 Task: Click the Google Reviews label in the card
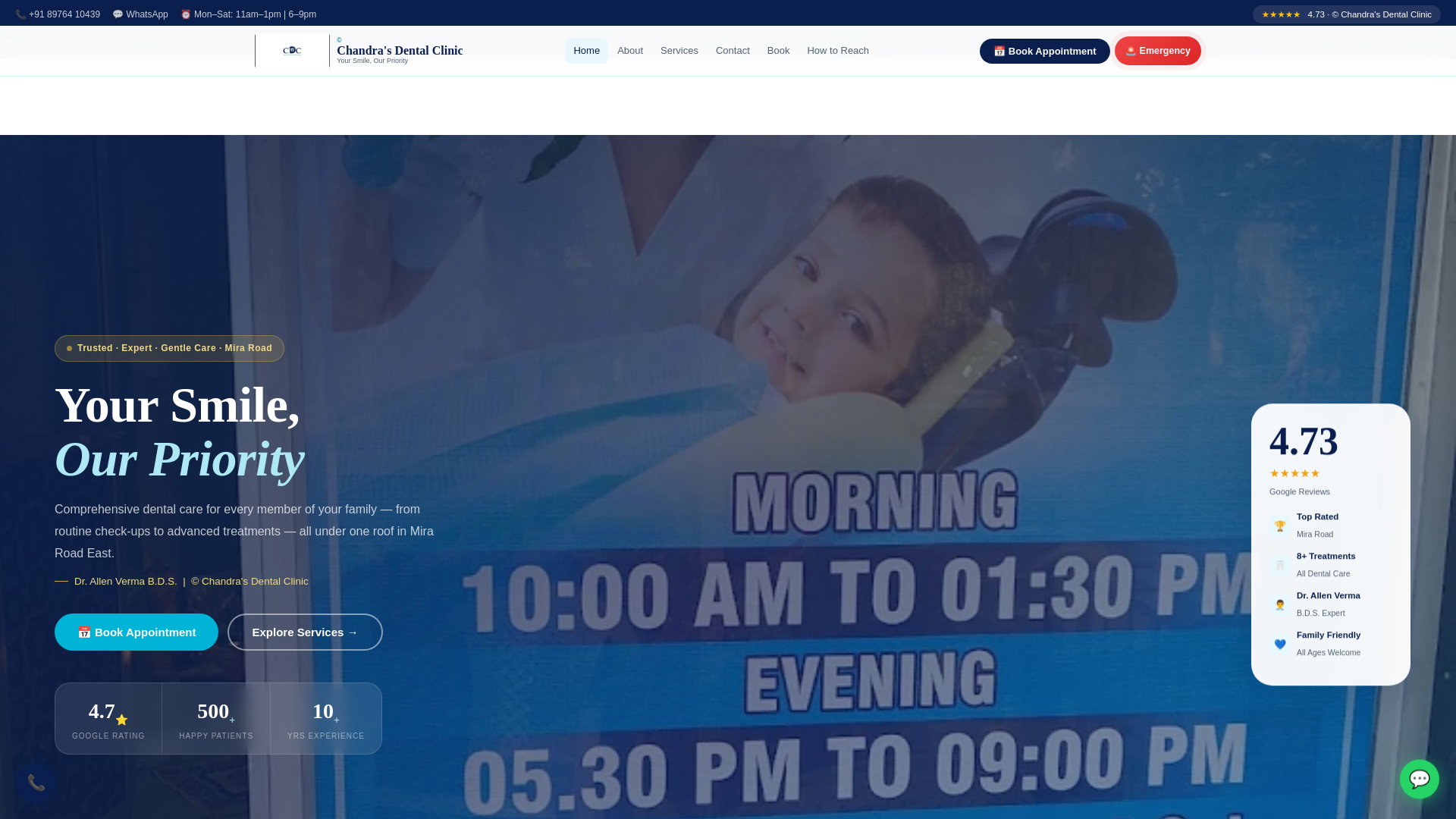point(1300,491)
